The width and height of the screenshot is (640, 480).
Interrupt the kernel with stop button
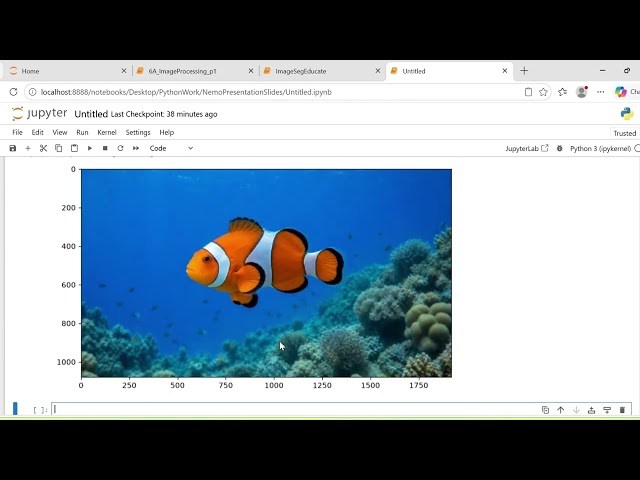[x=105, y=148]
